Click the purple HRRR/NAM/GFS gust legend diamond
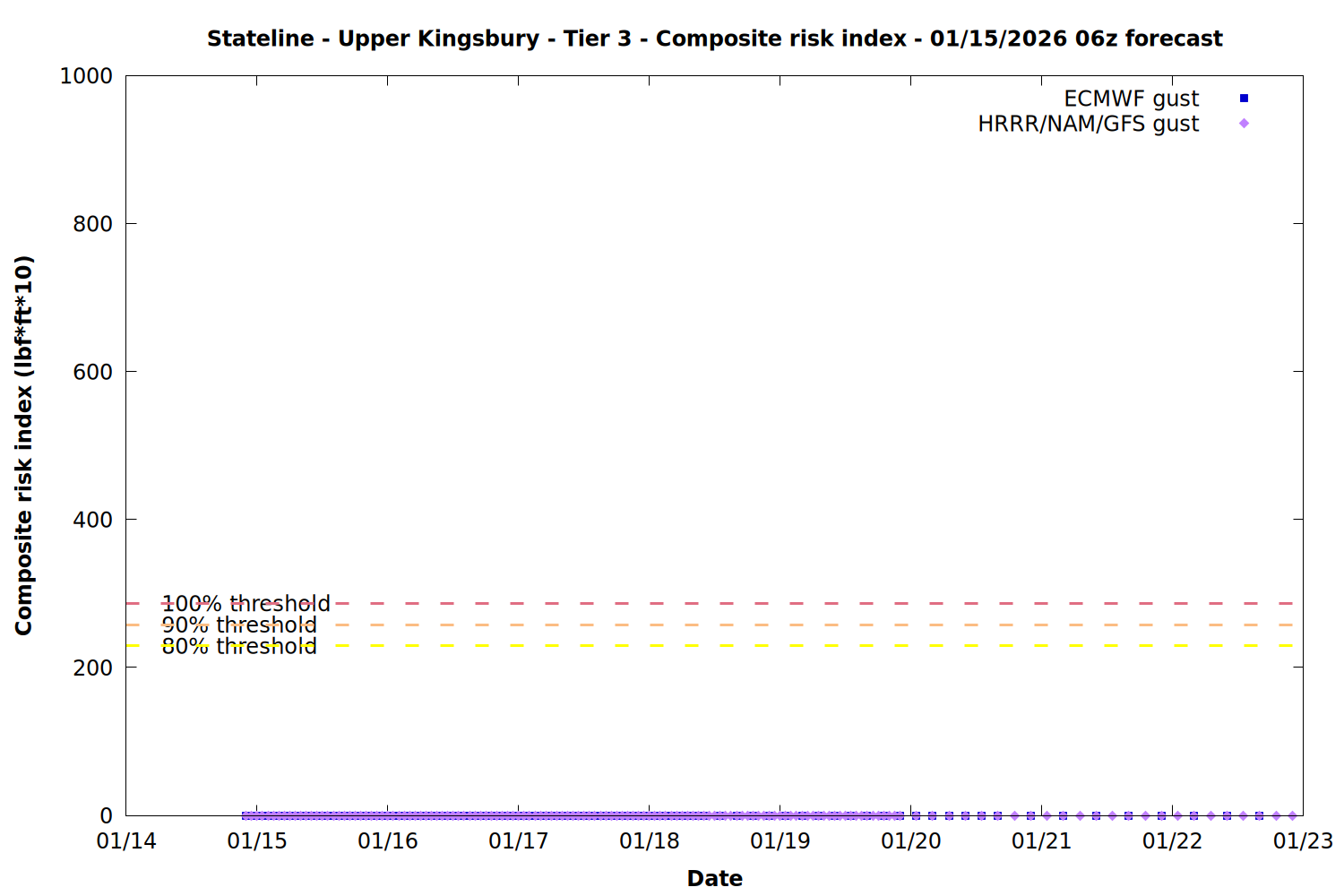The image size is (1344, 896). click(x=1244, y=124)
